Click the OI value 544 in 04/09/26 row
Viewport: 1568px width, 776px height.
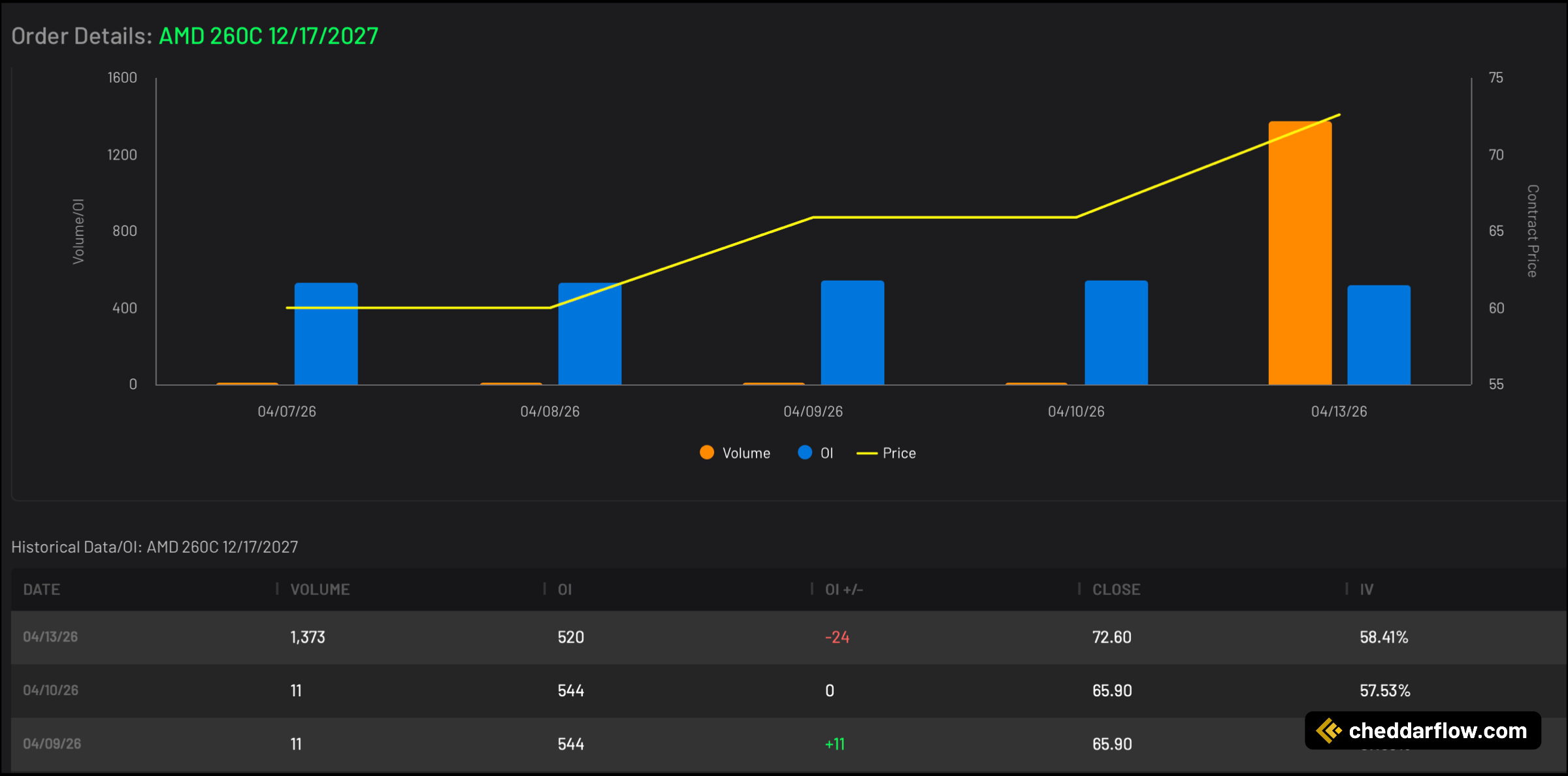pos(571,744)
